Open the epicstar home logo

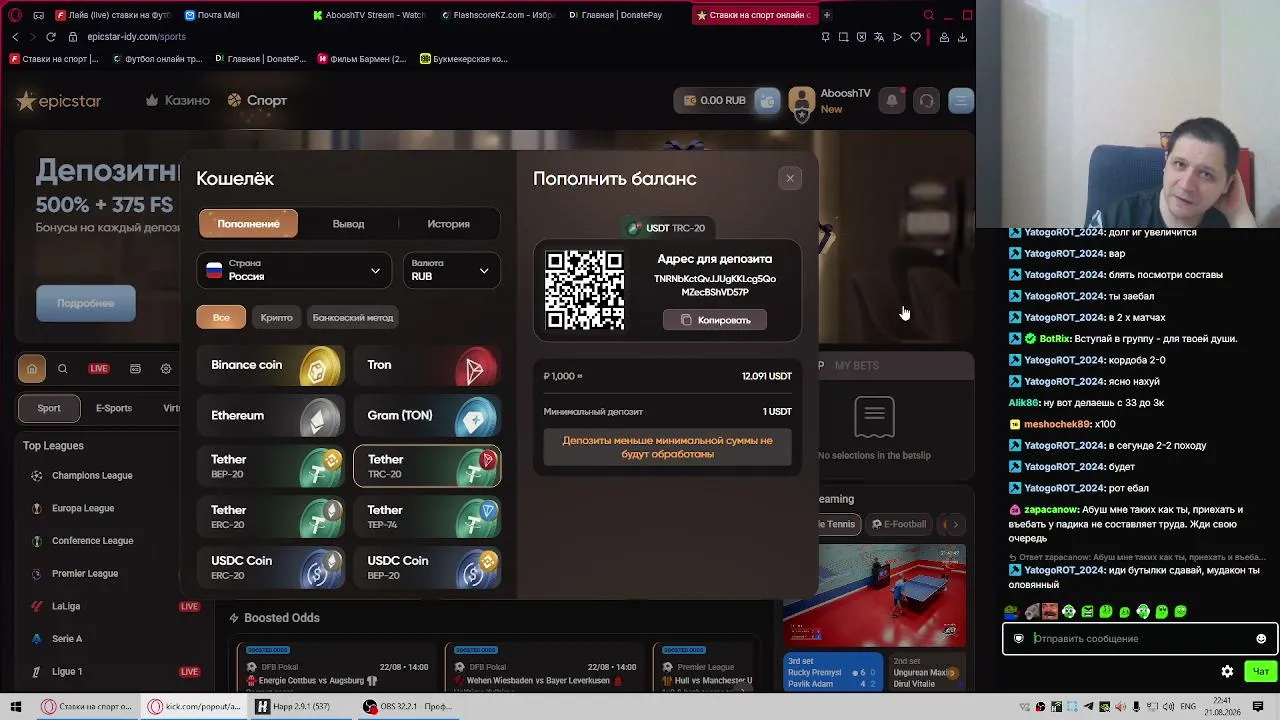pyautogui.click(x=59, y=100)
